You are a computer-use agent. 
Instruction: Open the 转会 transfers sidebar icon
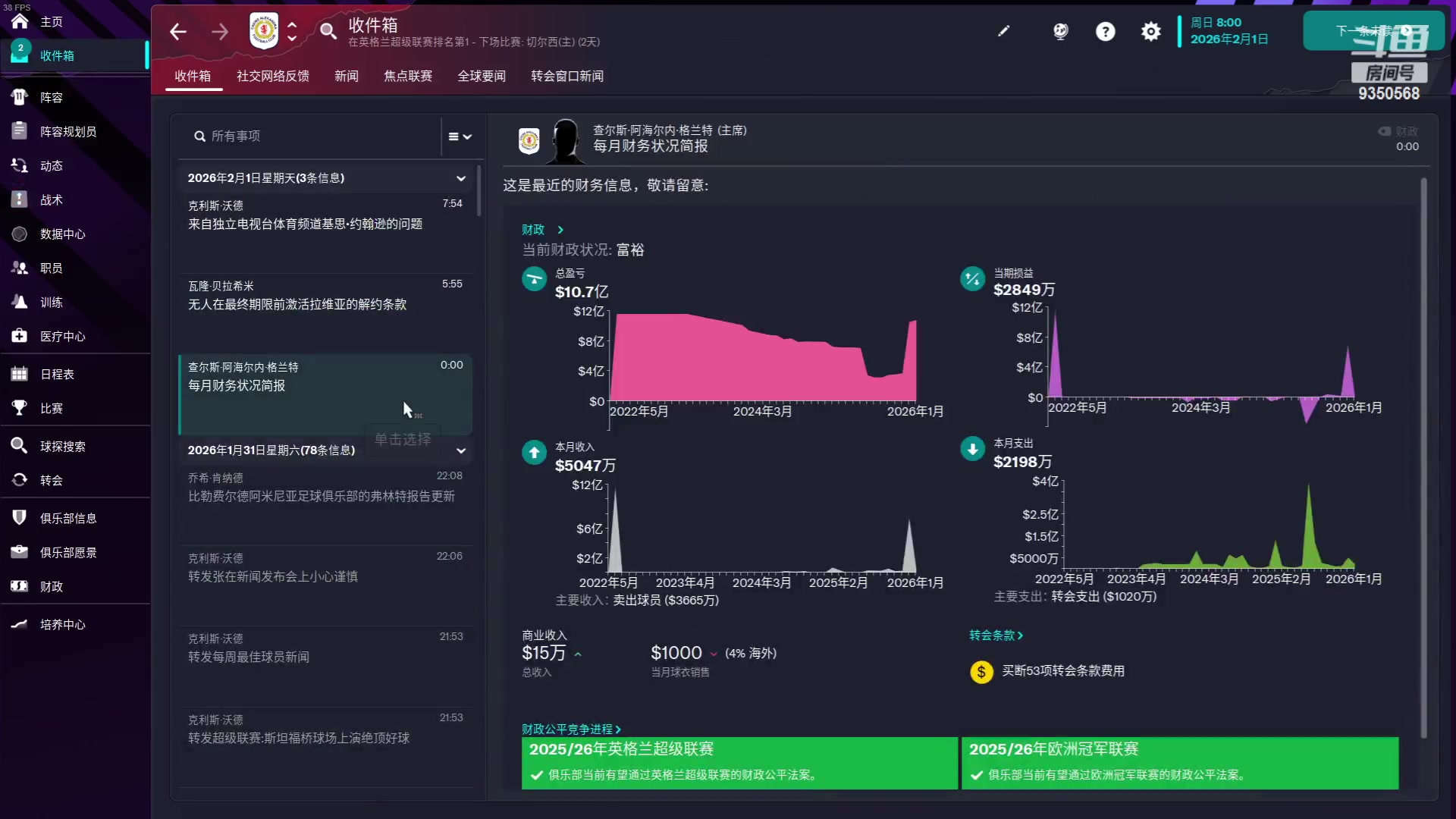(x=20, y=480)
